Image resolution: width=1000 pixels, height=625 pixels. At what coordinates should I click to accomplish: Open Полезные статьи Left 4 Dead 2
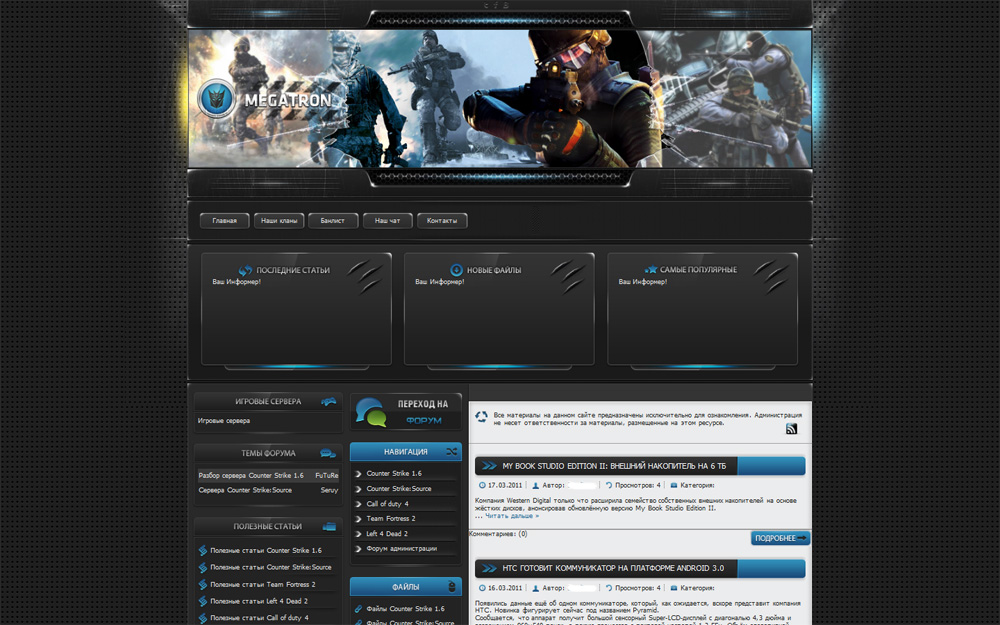coord(259,601)
